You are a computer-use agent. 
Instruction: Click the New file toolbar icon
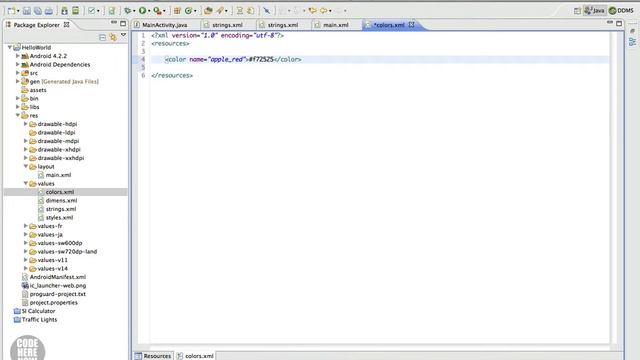pos(11,11)
